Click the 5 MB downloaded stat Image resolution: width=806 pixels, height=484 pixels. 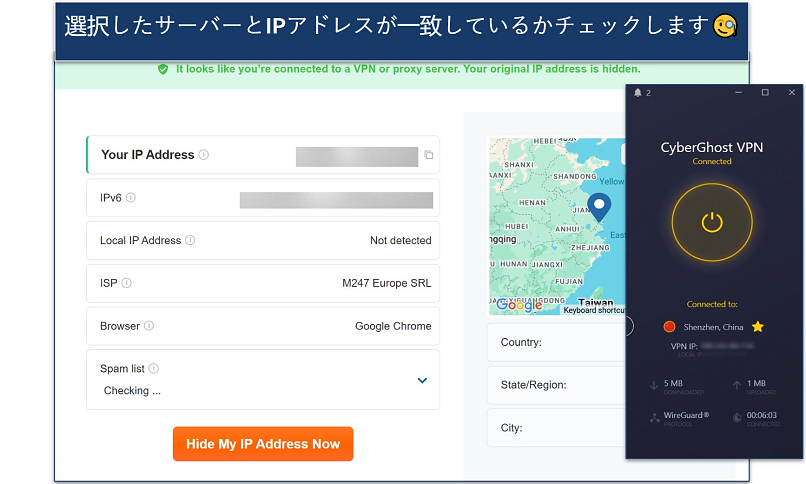(x=673, y=383)
